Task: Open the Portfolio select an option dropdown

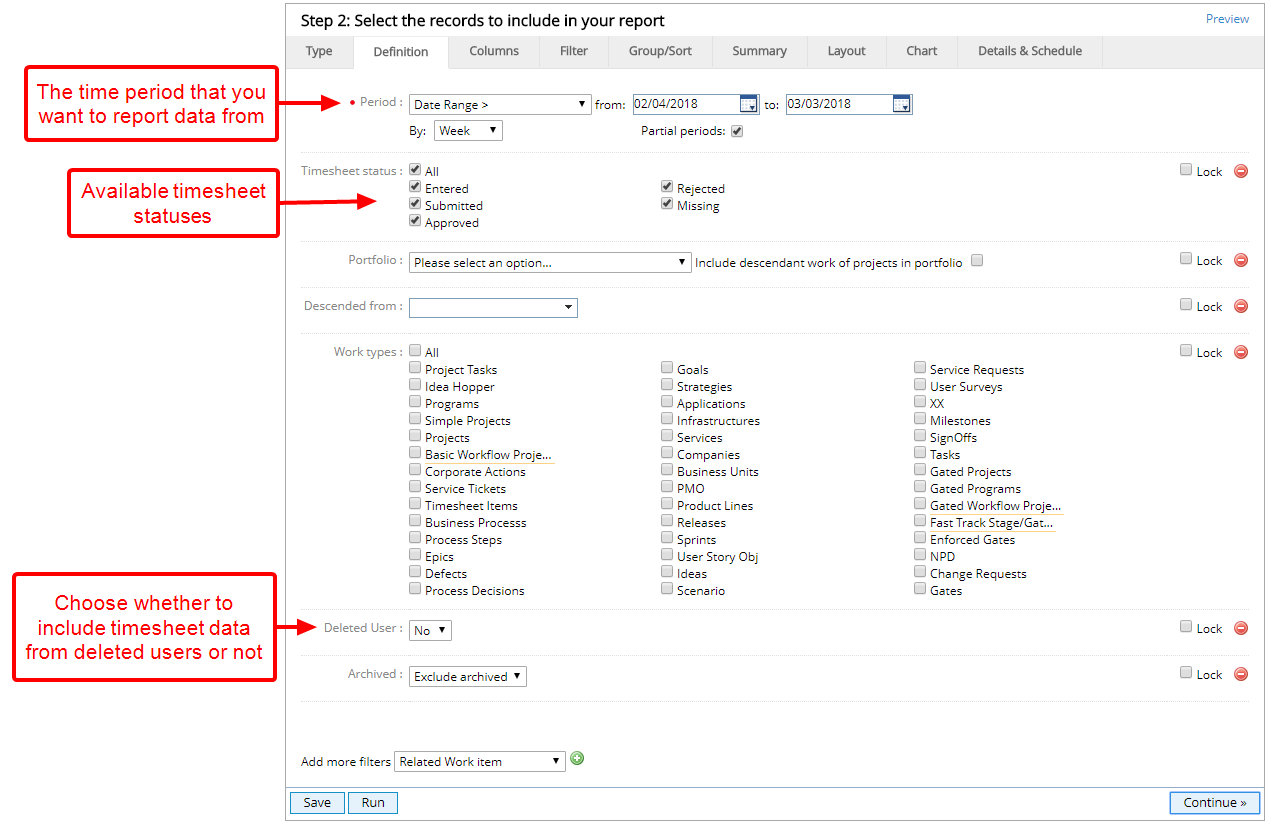Action: click(x=550, y=262)
